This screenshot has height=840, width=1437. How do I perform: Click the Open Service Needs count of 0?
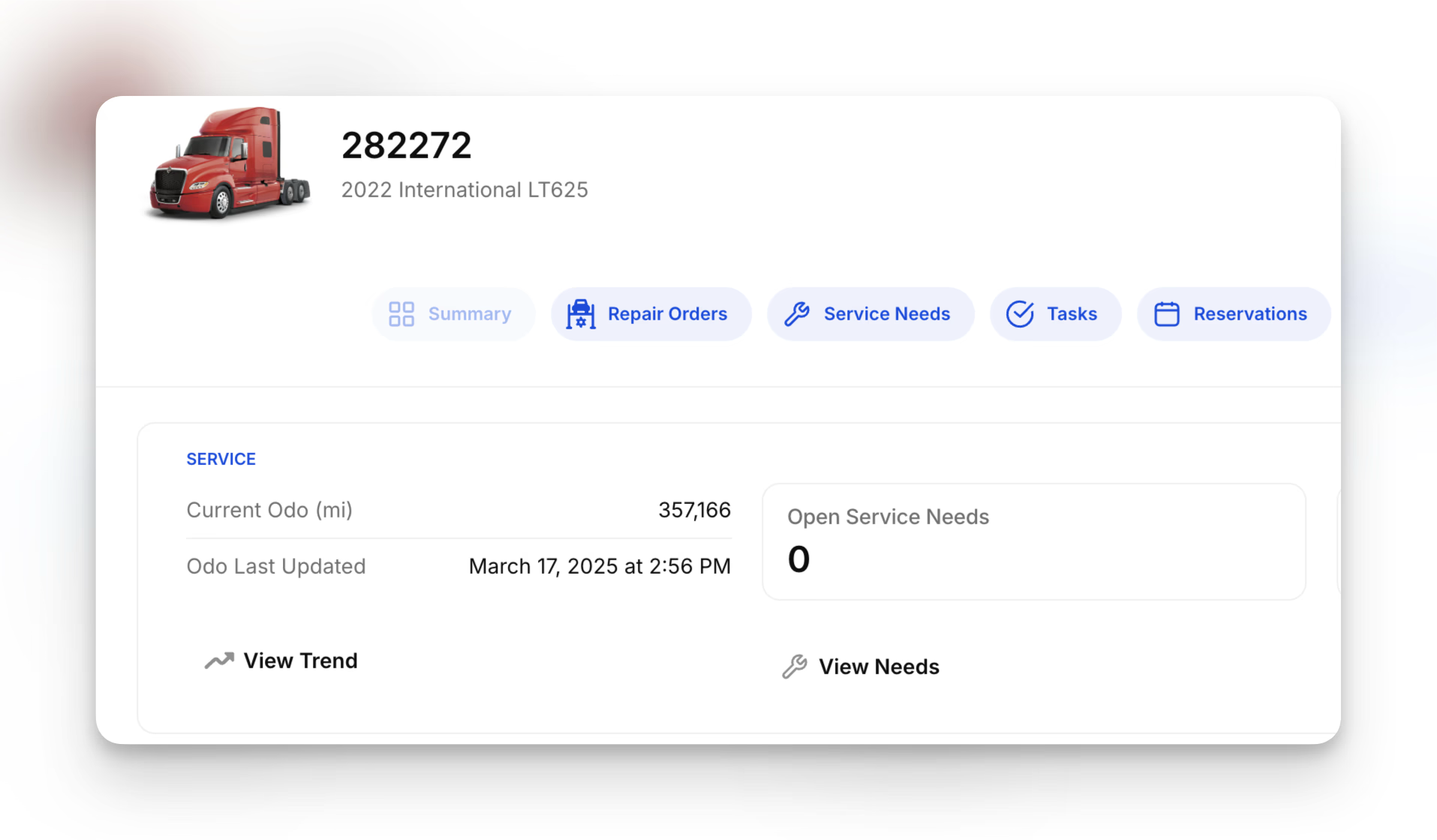(x=798, y=559)
